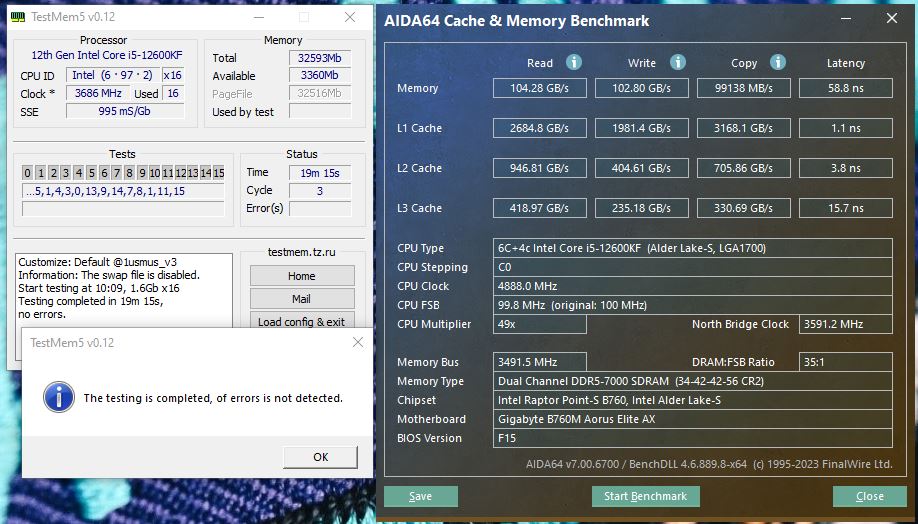Click the Read info icon in AIDA64
The image size is (918, 524).
574,62
